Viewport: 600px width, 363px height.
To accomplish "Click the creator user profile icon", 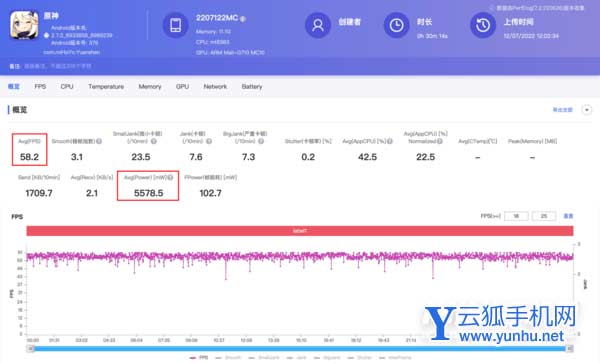I will pyautogui.click(x=318, y=25).
